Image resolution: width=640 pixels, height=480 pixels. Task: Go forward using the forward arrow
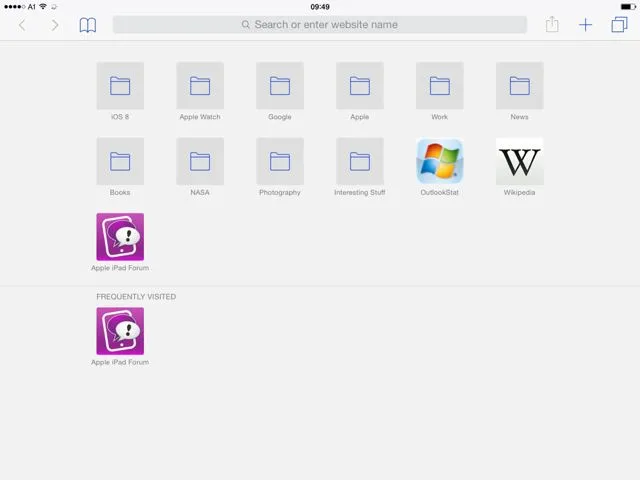click(x=55, y=25)
